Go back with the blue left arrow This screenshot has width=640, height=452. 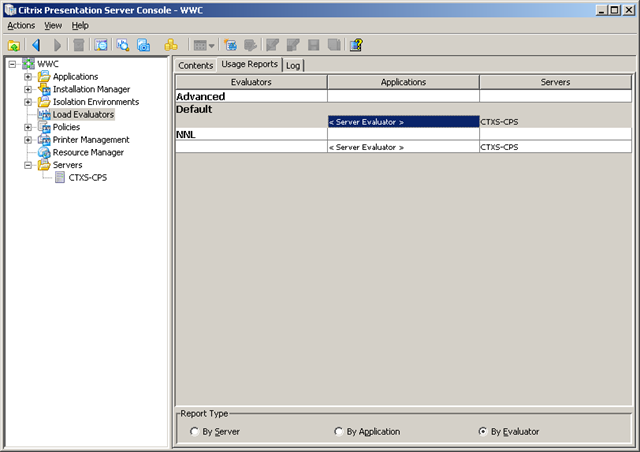[36, 45]
